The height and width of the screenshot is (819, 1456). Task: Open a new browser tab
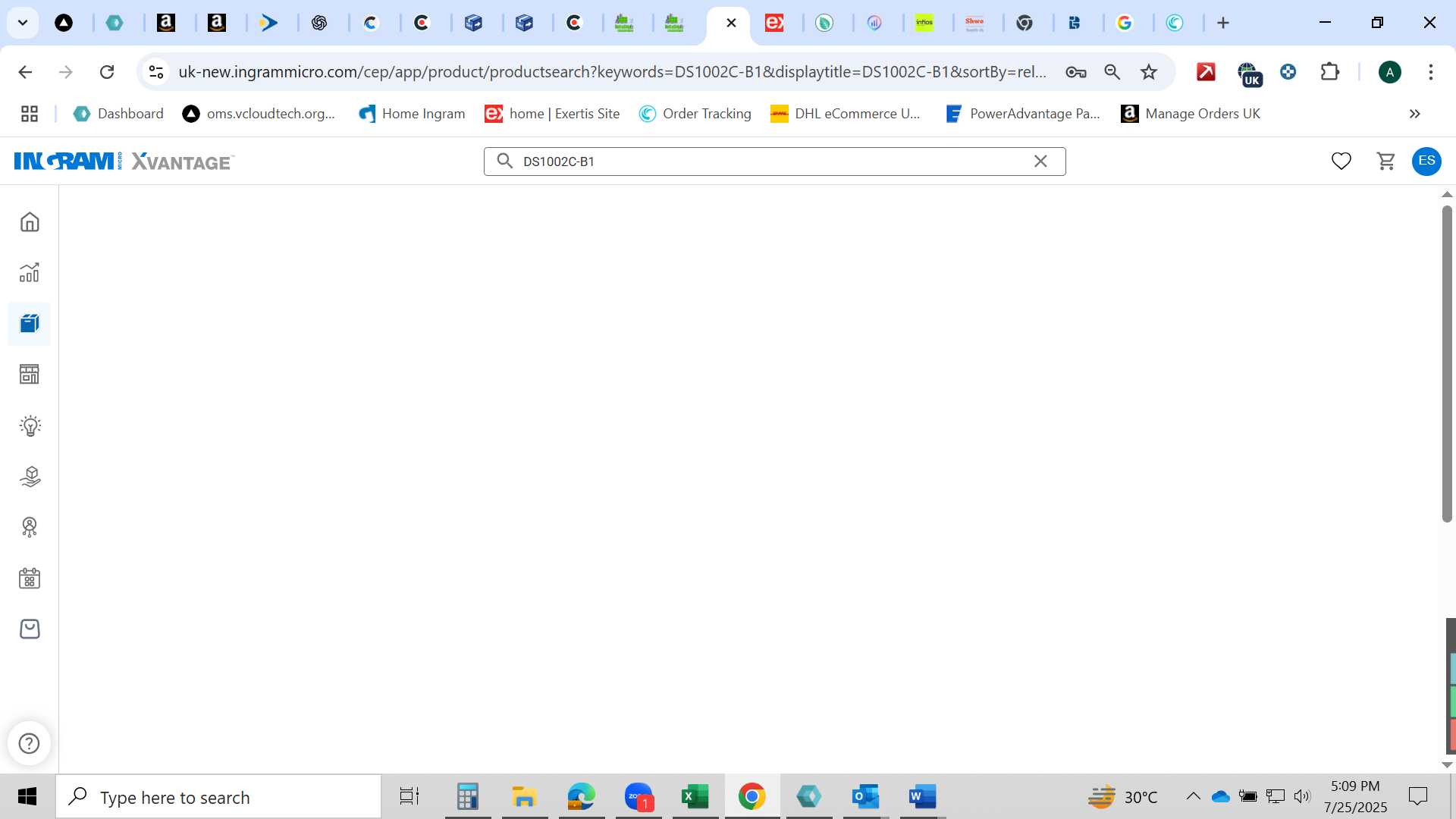pyautogui.click(x=1222, y=23)
